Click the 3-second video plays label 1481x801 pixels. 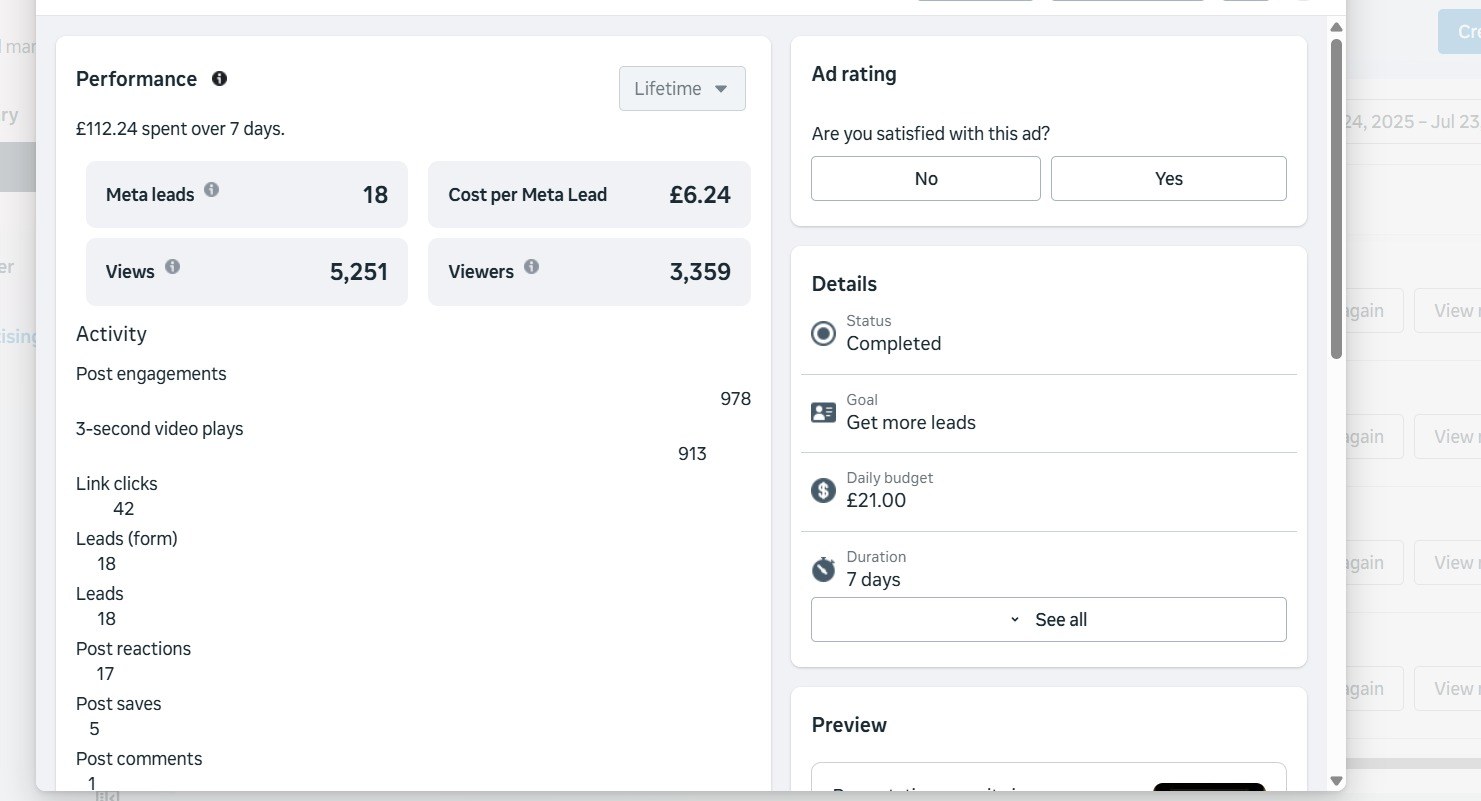pyautogui.click(x=160, y=429)
